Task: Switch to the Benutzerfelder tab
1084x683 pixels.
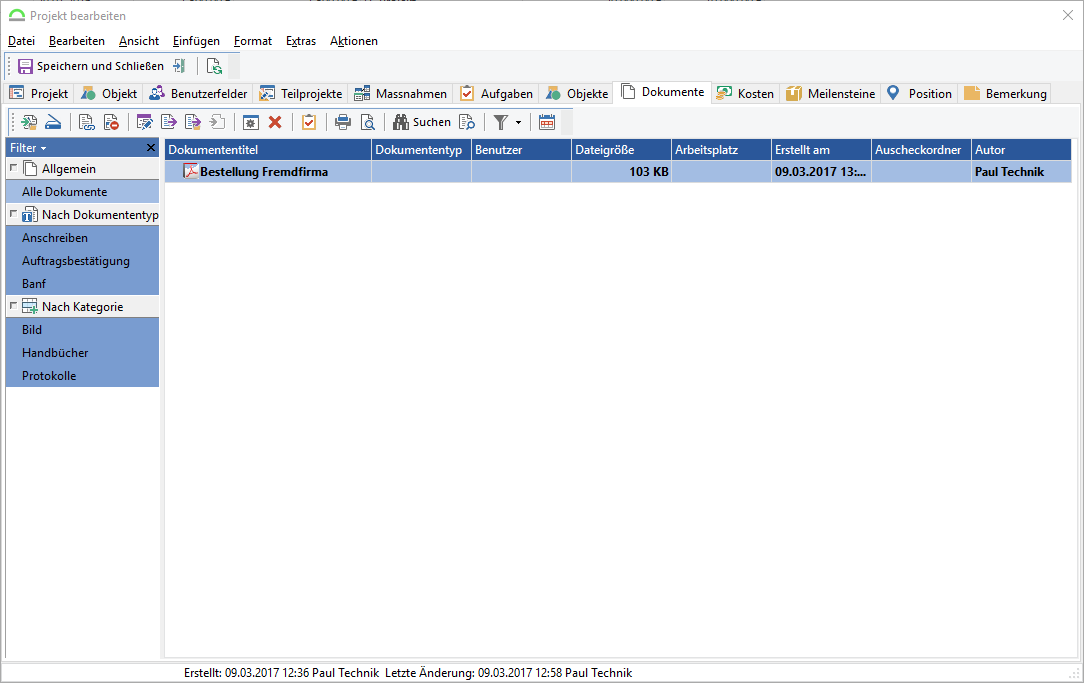Action: tap(198, 93)
